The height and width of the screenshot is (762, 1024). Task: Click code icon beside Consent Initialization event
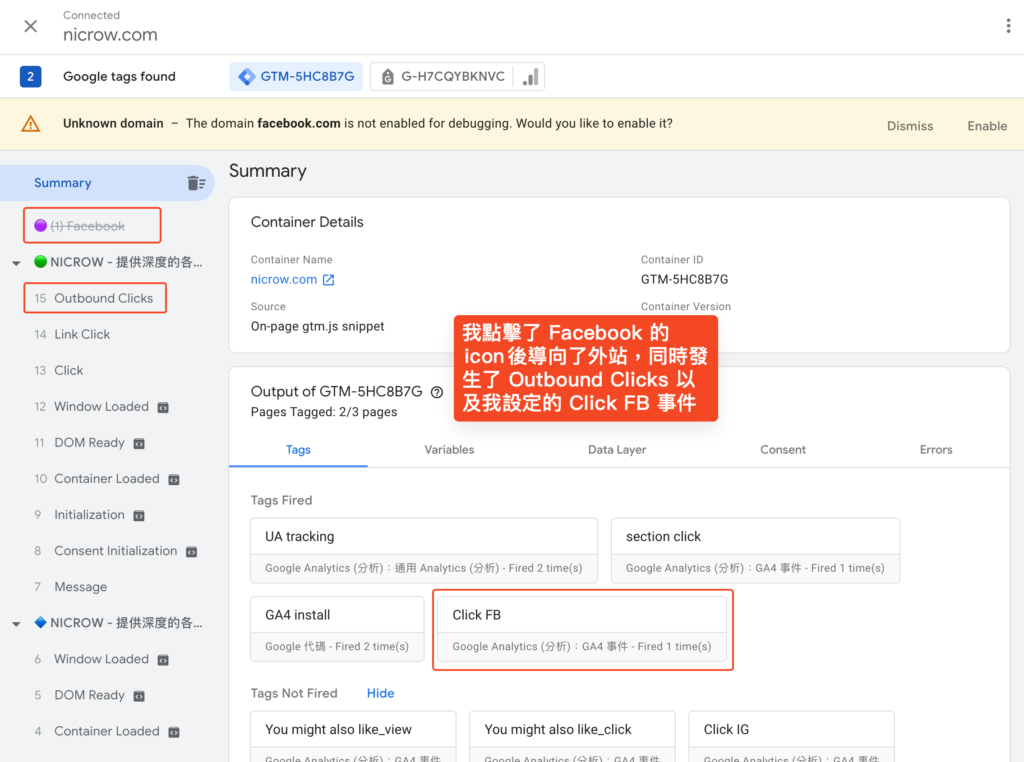(x=191, y=552)
